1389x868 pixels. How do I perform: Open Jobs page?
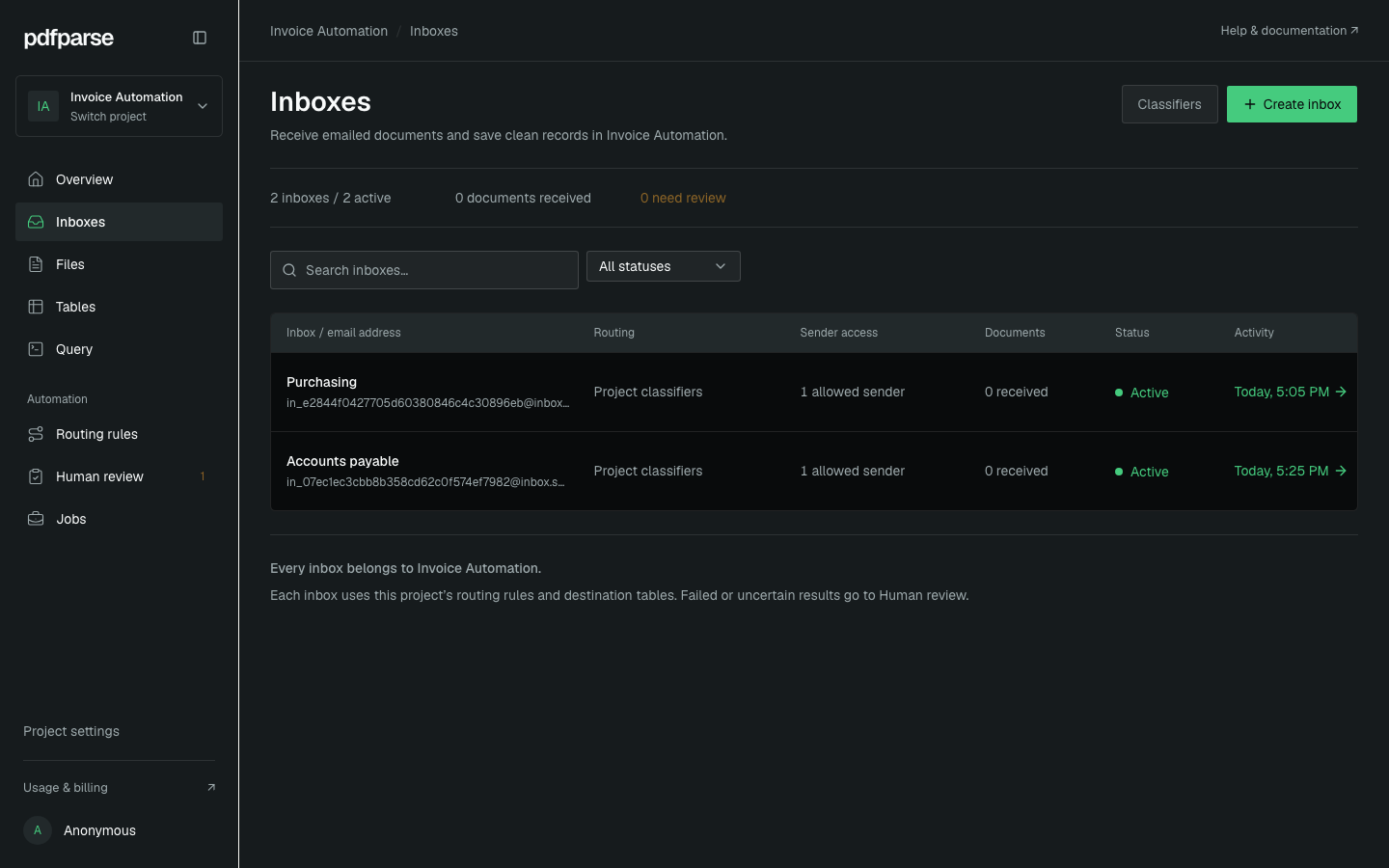point(119,519)
